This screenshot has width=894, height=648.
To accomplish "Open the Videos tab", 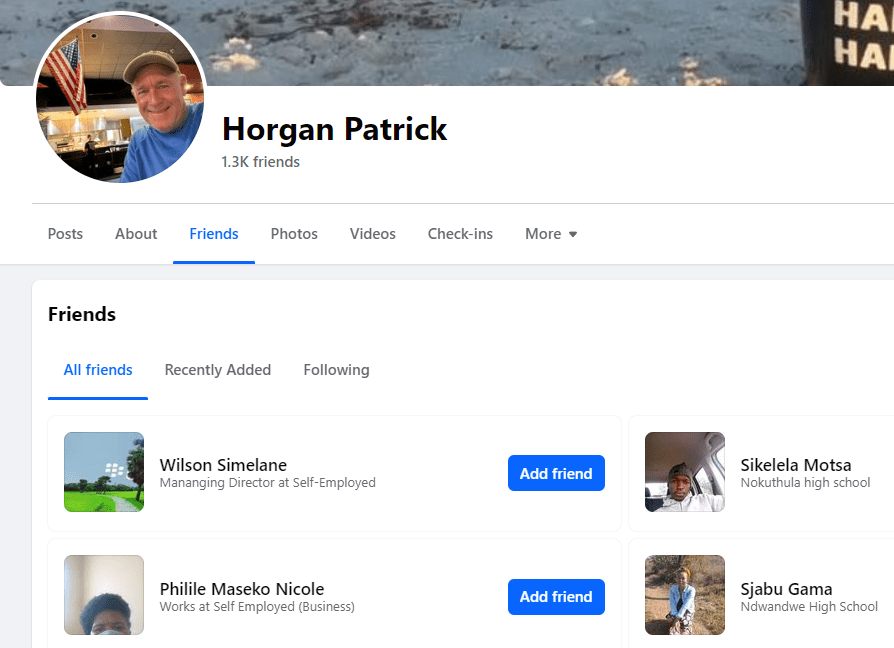I will (x=373, y=234).
